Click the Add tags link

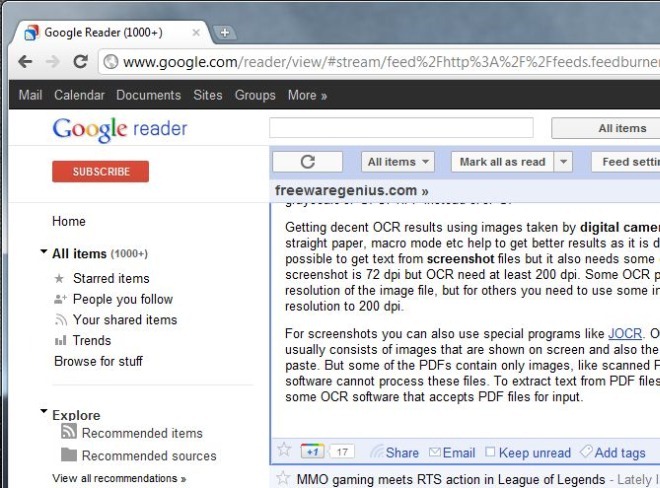[x=620, y=453]
